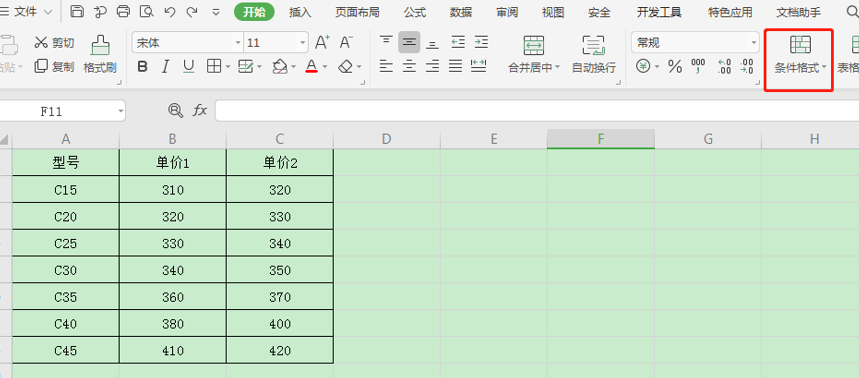The height and width of the screenshot is (378, 859).
Task: Expand the fill color dropdown arrow
Action: [294, 67]
